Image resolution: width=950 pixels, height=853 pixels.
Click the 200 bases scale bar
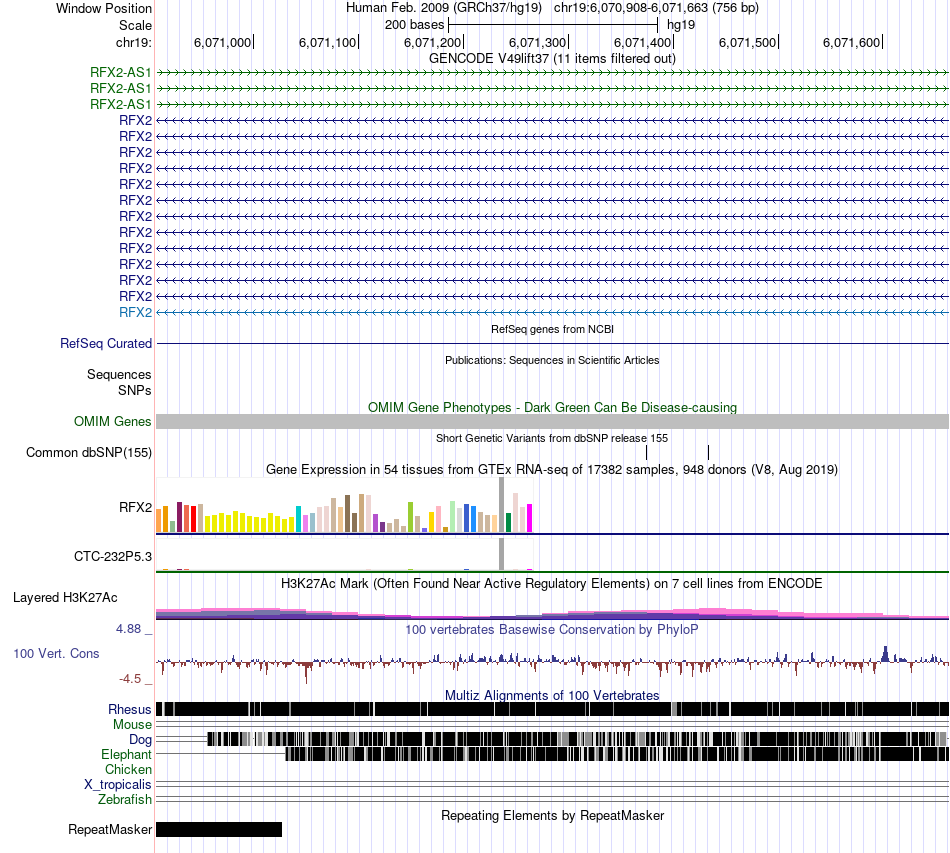[553, 25]
